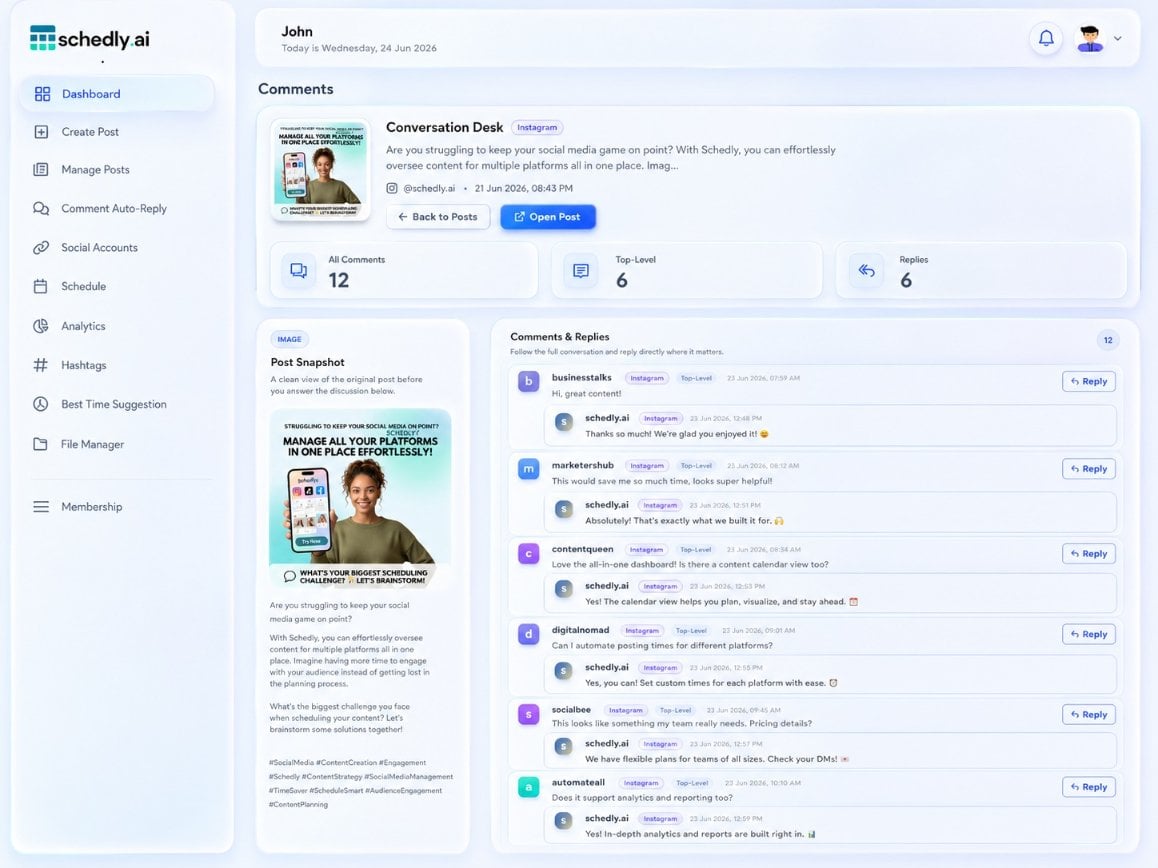Expand the profile menu chevron
1158x868 pixels.
[x=1117, y=38]
